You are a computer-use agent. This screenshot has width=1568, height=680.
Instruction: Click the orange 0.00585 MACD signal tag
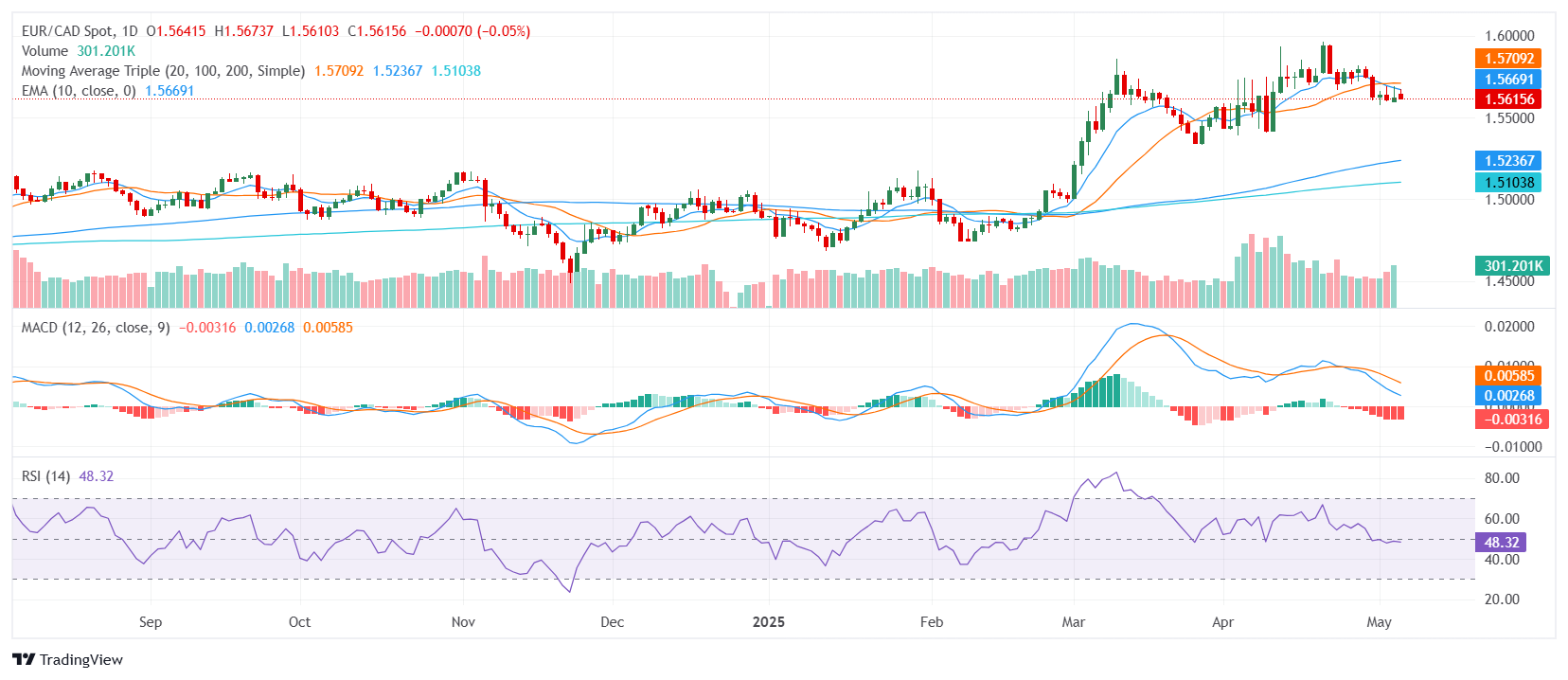point(1508,376)
